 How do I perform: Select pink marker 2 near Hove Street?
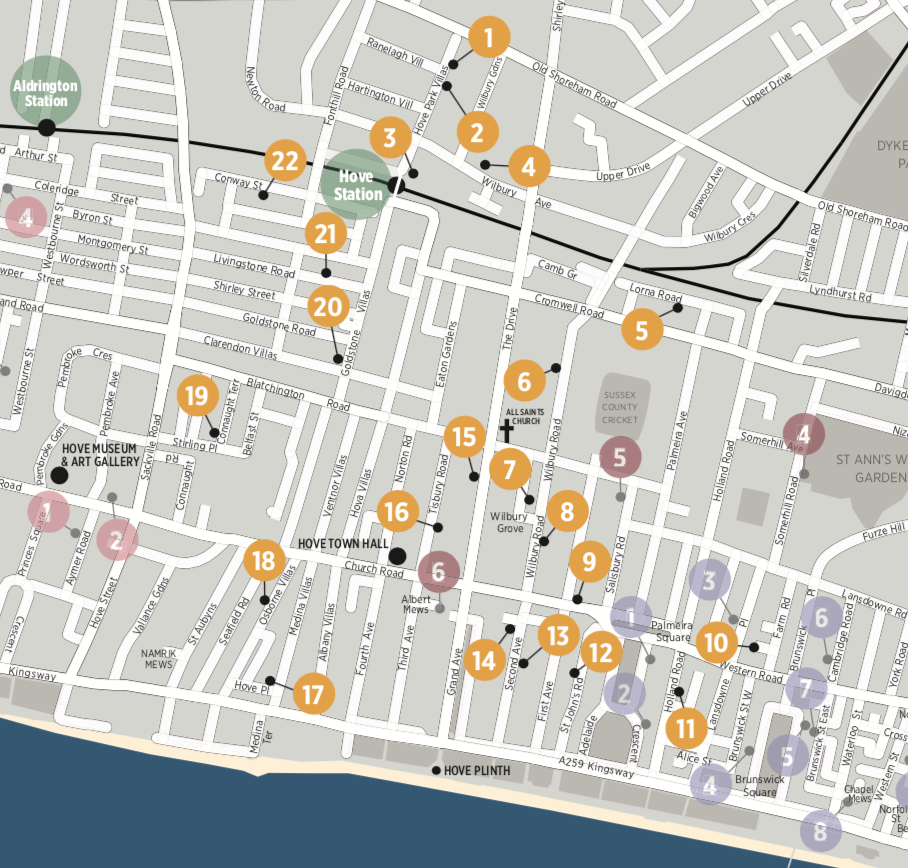pos(117,541)
